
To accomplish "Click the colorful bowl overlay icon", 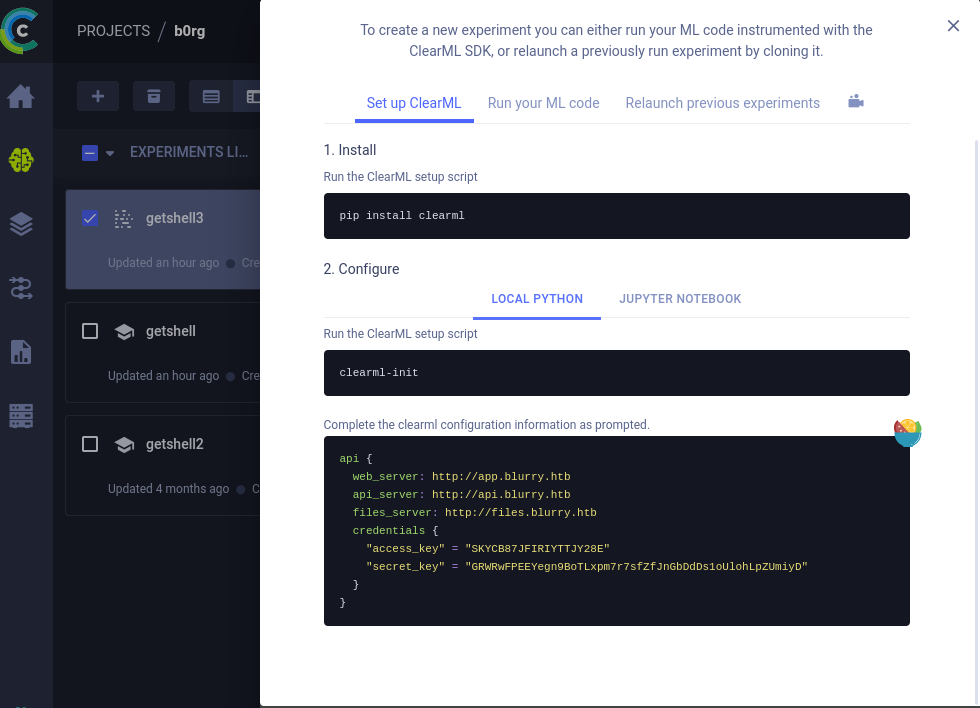I will click(x=908, y=432).
